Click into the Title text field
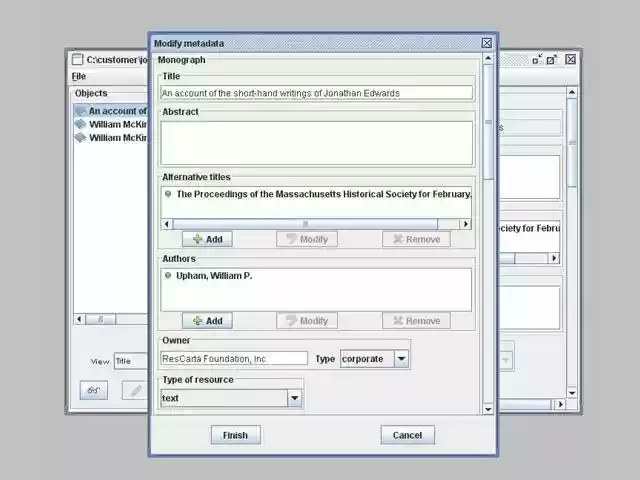 click(316, 93)
